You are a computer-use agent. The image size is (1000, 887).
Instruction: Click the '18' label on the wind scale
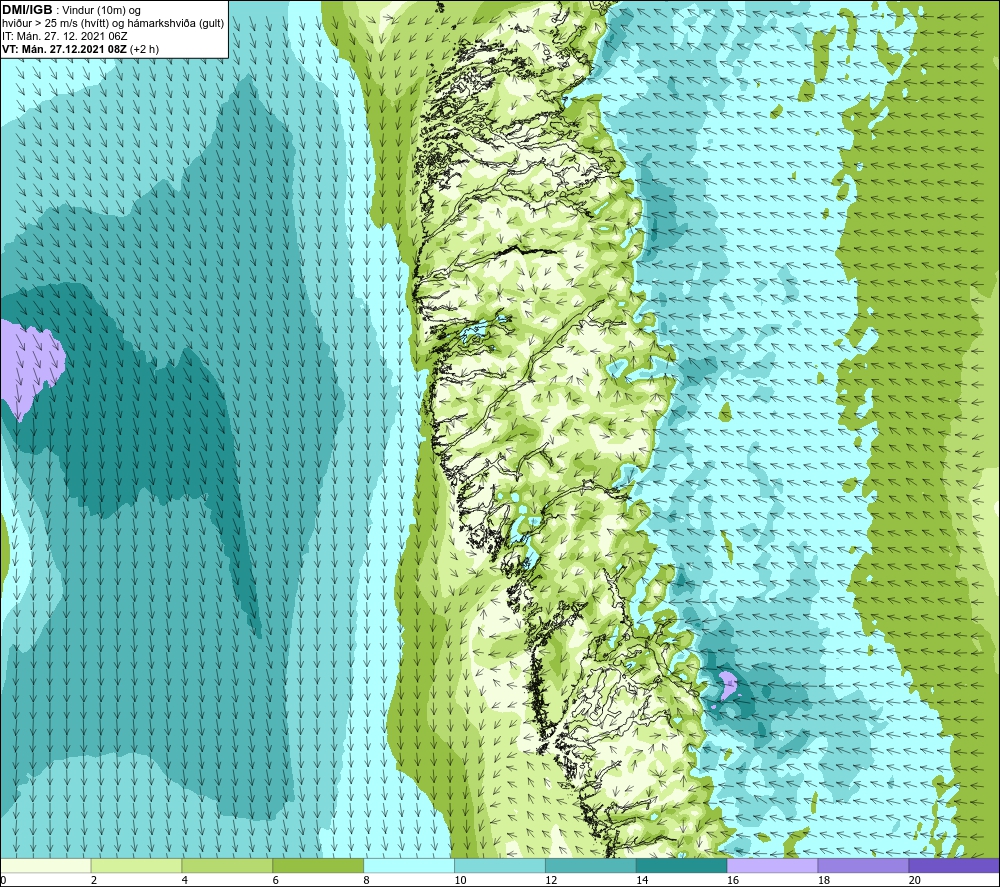tap(823, 880)
